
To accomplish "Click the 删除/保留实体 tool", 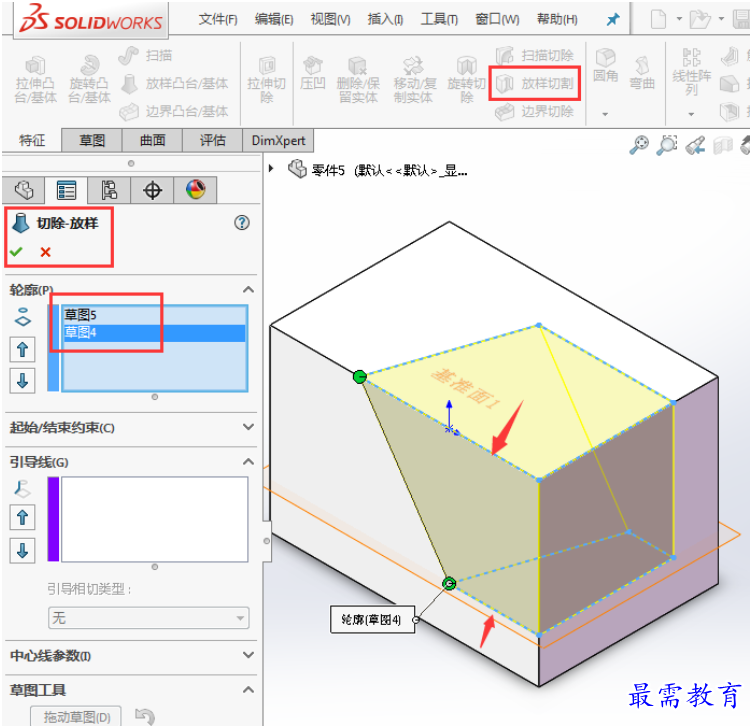I will pos(358,80).
